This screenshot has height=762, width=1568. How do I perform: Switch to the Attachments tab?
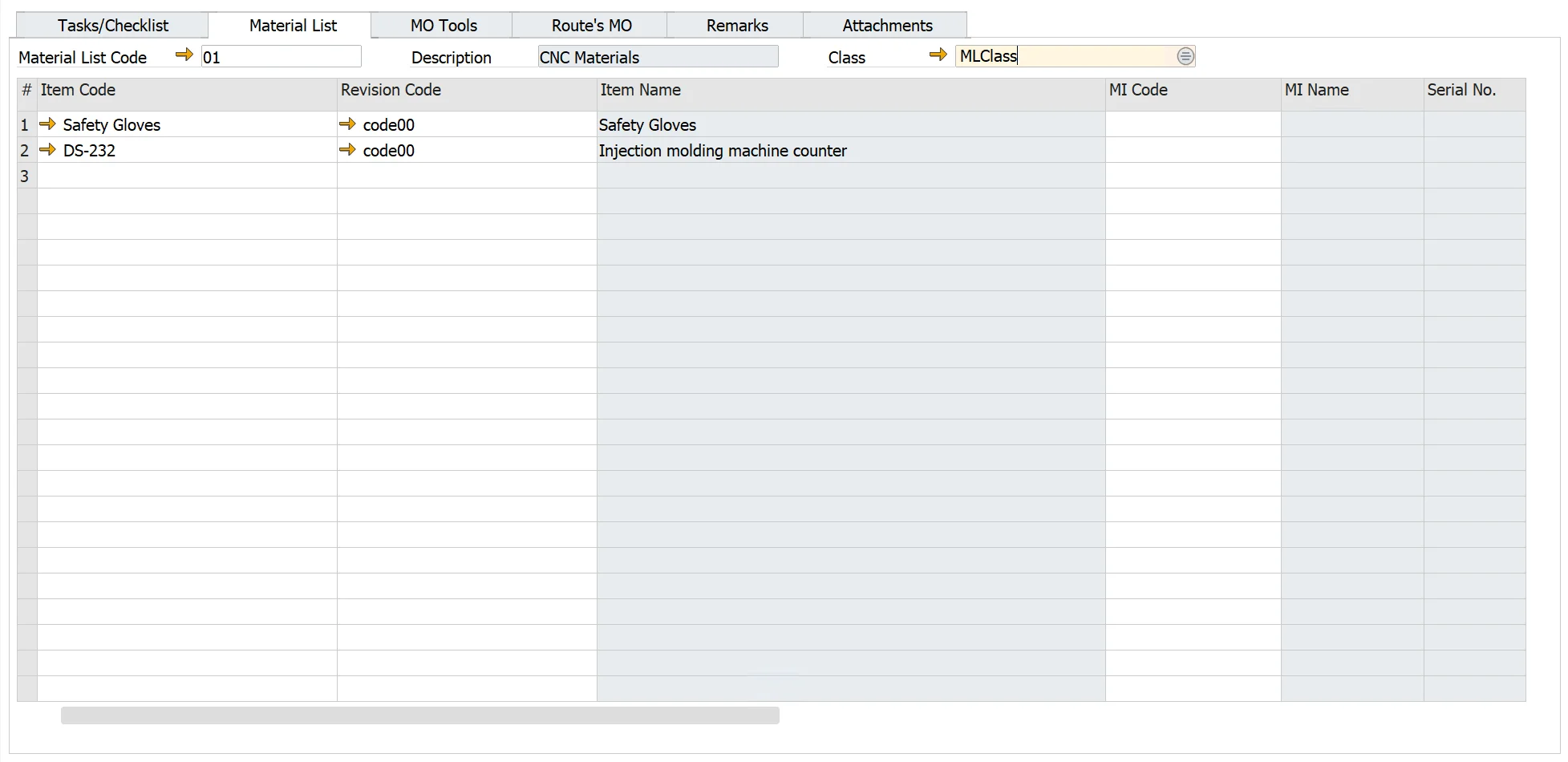click(885, 25)
